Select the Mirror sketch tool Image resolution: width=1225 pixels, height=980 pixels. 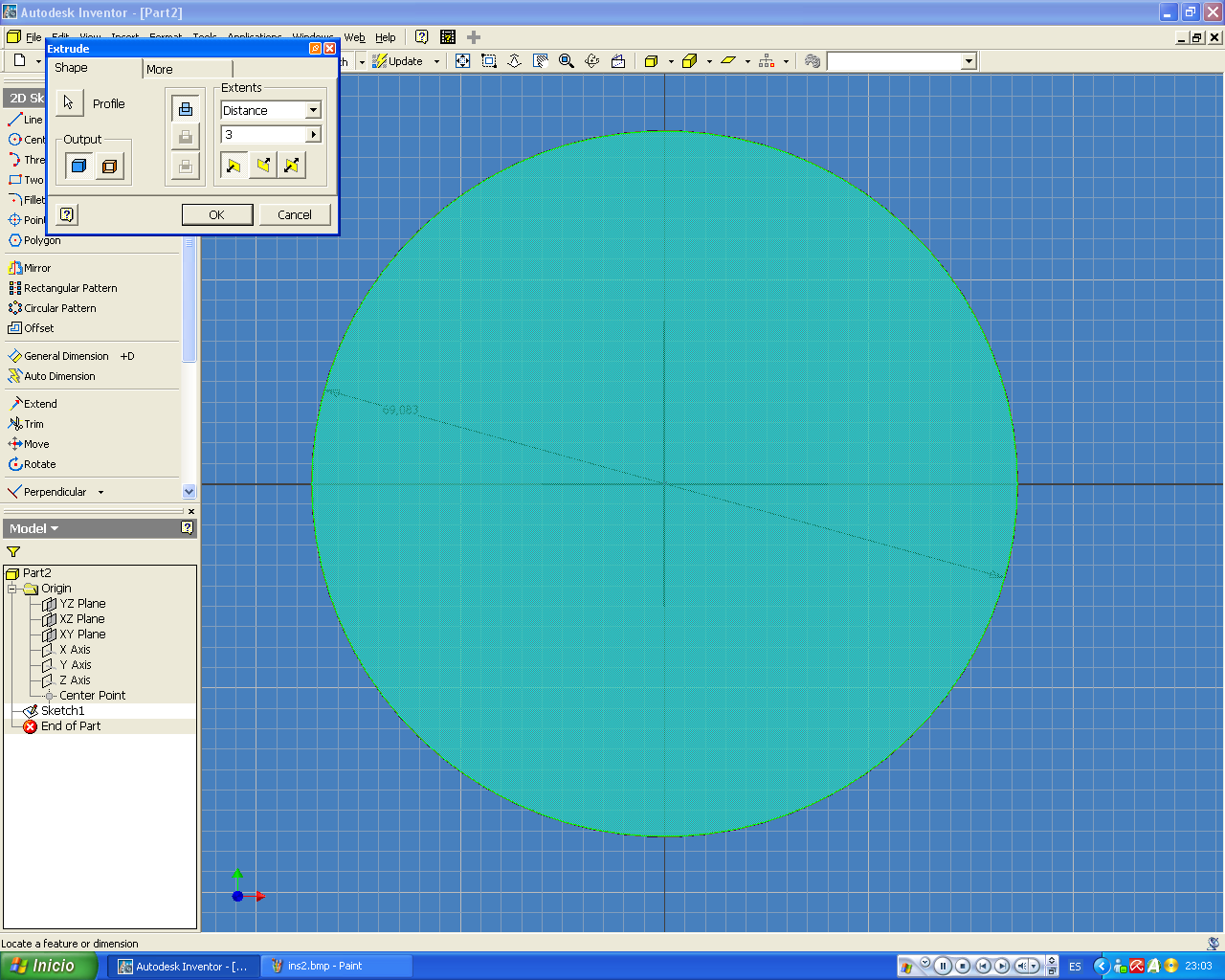coord(30,268)
